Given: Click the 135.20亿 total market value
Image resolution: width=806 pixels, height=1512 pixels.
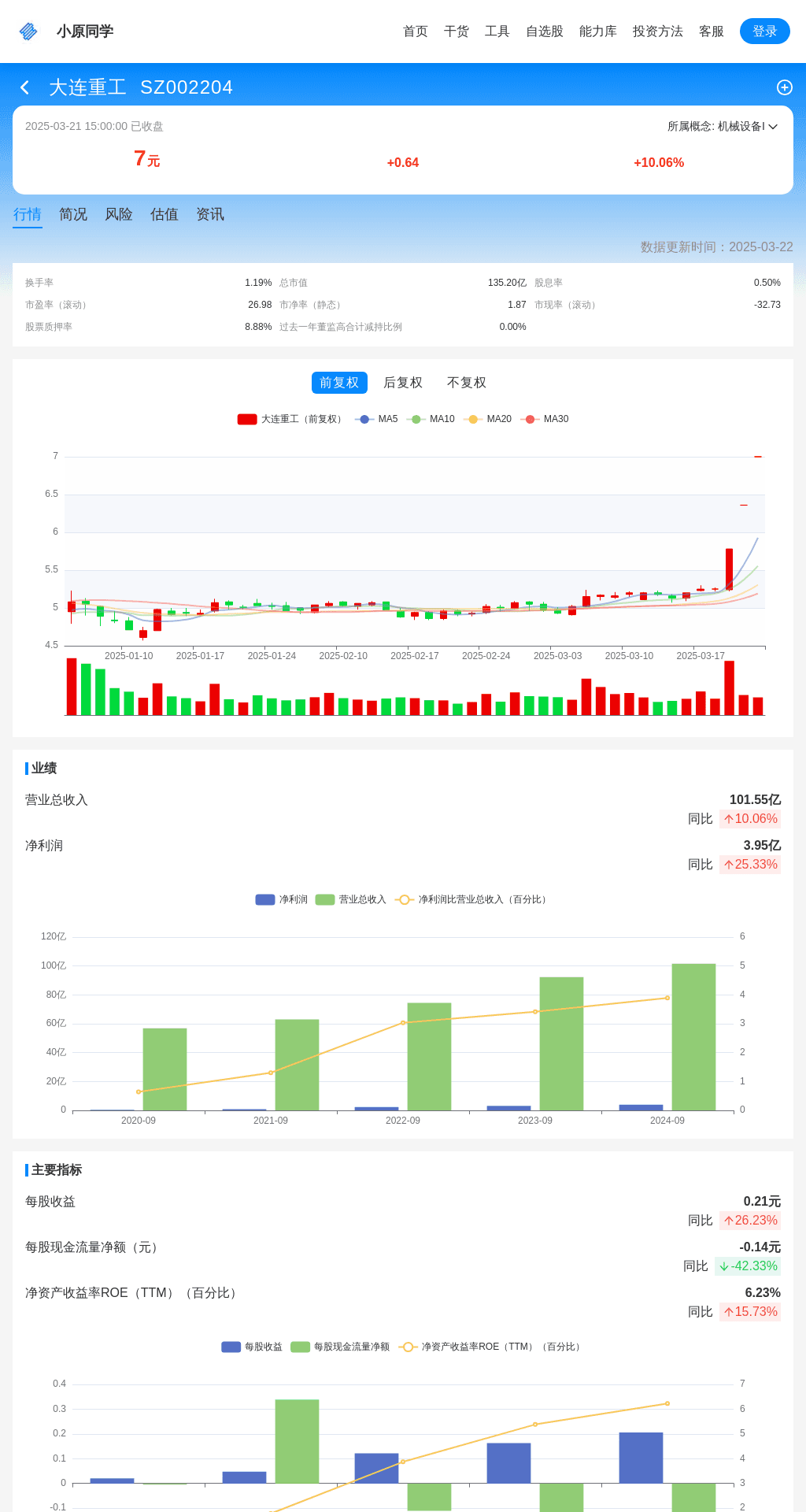Looking at the screenshot, I should pos(507,283).
